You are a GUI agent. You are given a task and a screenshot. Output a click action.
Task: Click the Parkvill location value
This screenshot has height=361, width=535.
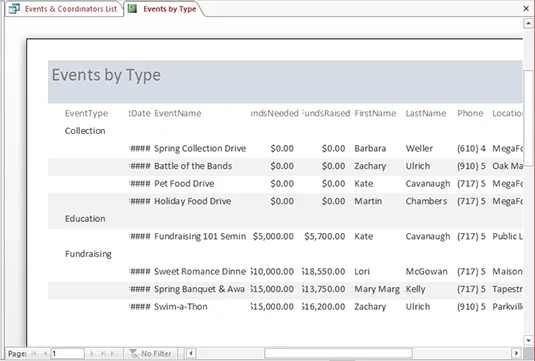coord(507,307)
